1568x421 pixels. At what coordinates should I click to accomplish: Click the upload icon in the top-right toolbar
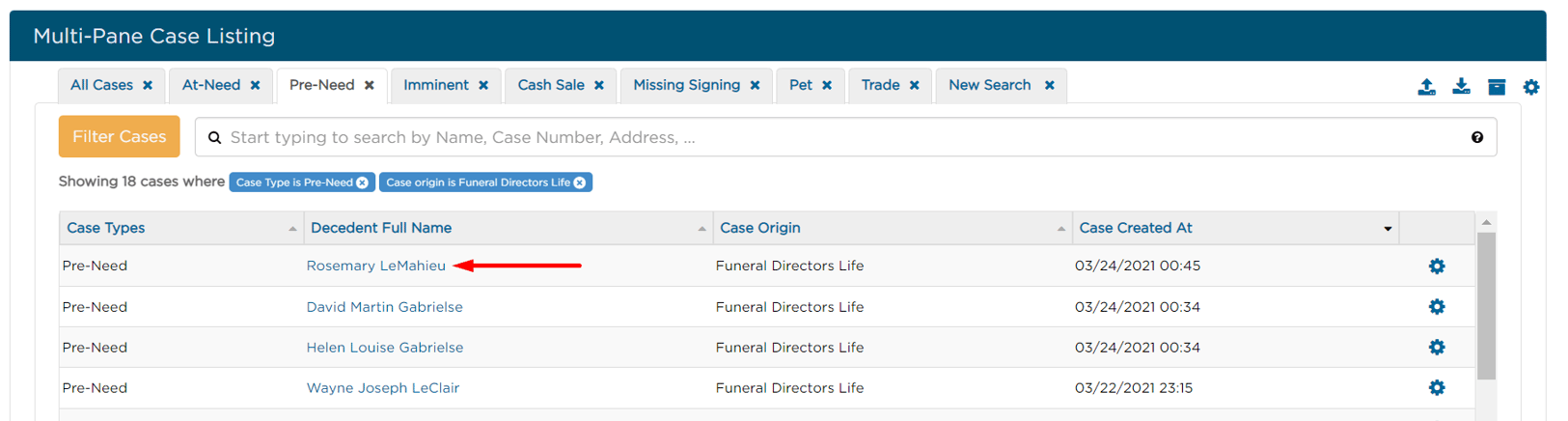click(1426, 87)
